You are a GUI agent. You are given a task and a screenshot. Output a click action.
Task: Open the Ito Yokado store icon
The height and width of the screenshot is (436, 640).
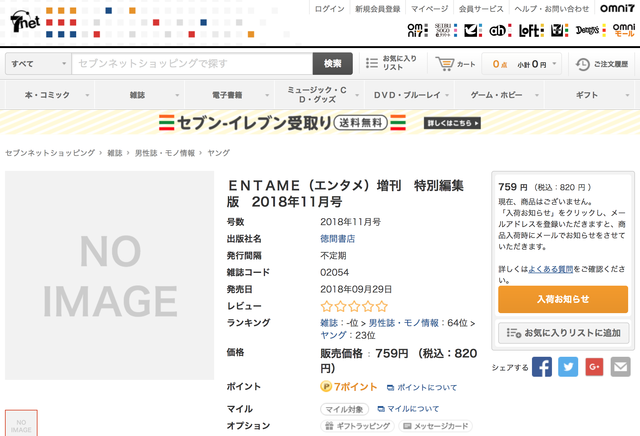(473, 30)
